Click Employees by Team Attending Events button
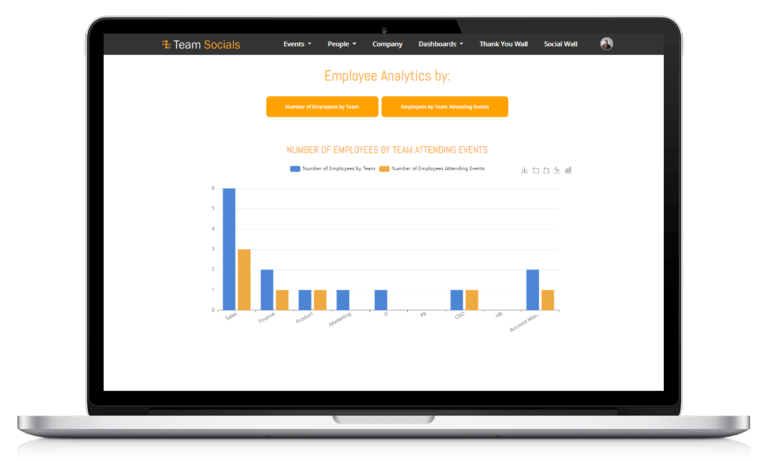This screenshot has width=768, height=461. pyautogui.click(x=445, y=107)
